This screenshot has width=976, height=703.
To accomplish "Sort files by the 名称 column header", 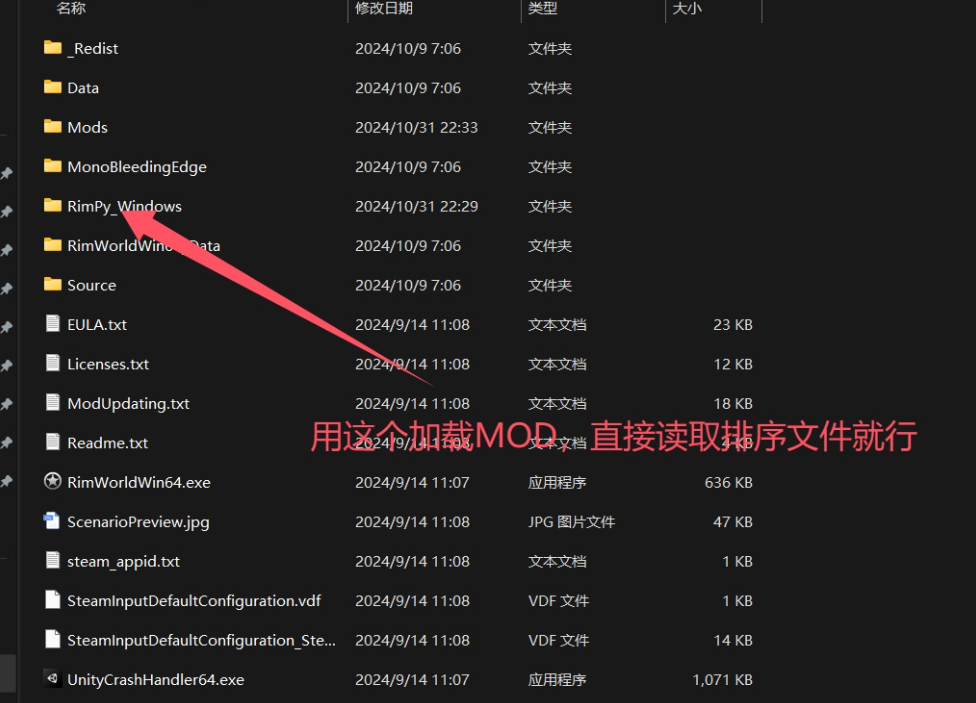I will (x=71, y=9).
